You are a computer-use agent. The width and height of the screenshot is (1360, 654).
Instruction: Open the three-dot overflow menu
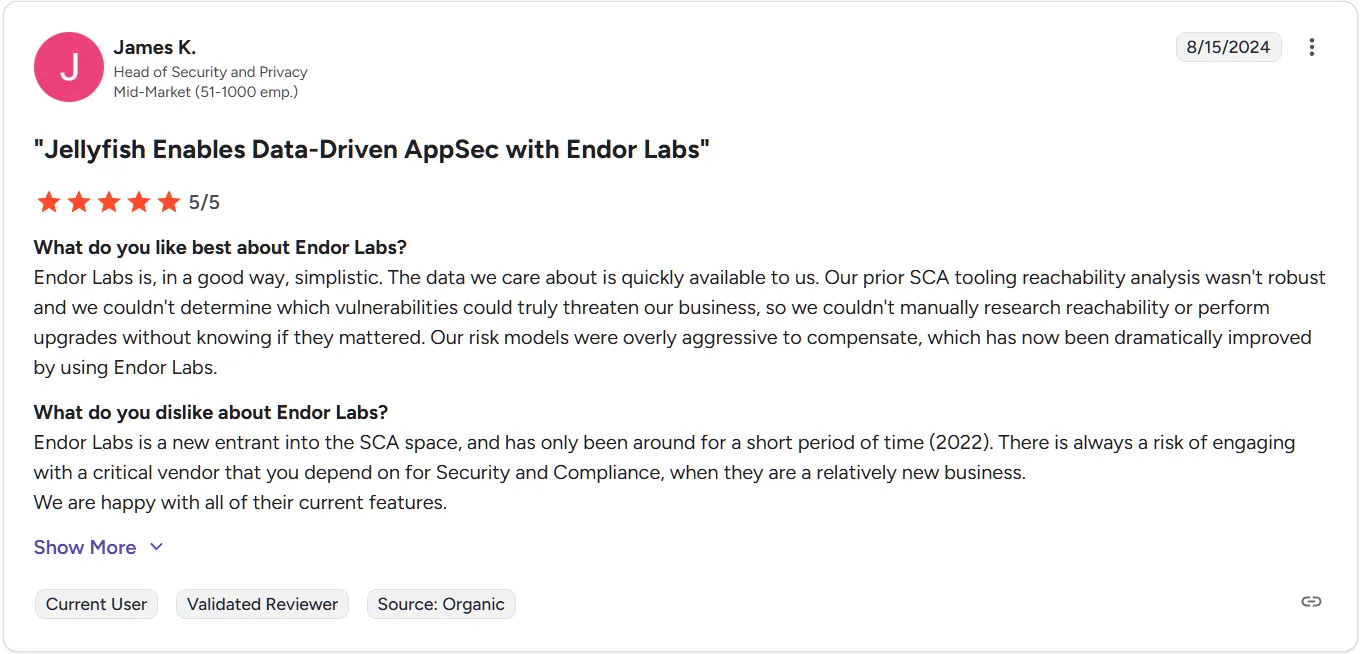[x=1311, y=47]
